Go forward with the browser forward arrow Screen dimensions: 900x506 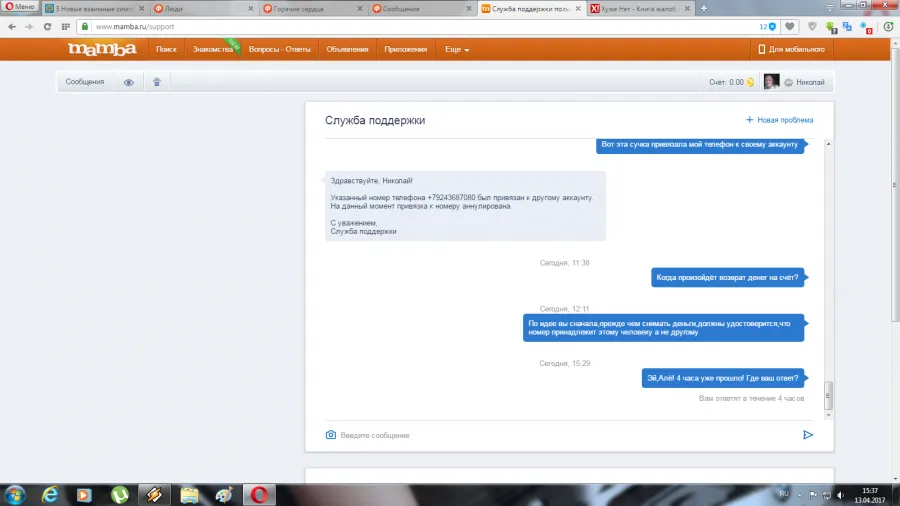(x=29, y=26)
